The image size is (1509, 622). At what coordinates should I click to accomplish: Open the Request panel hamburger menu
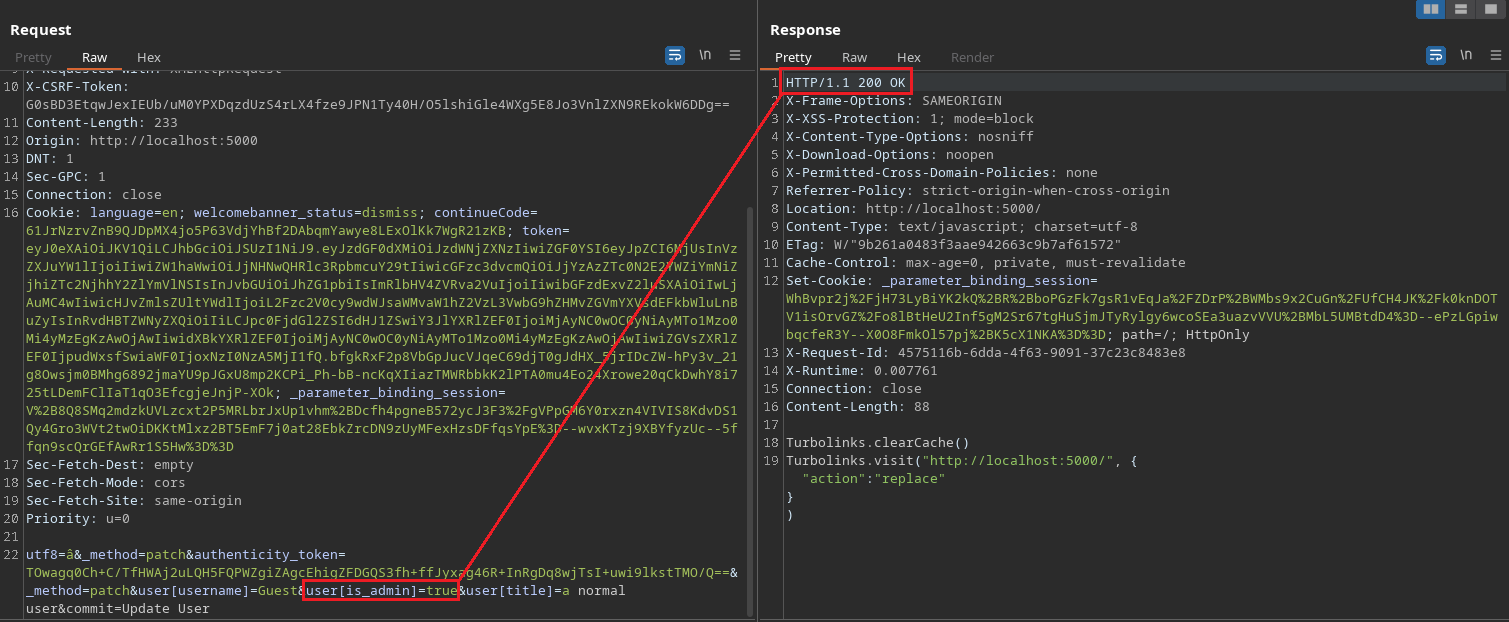(735, 56)
